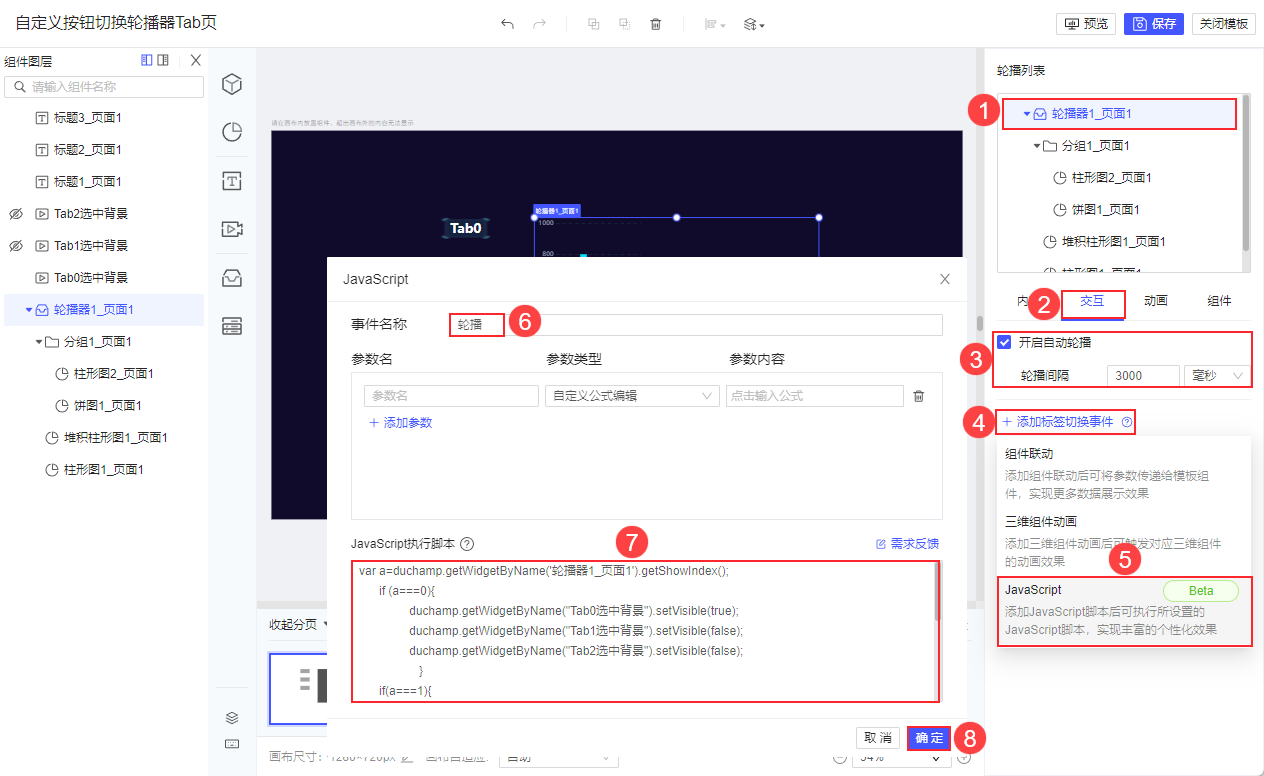The image size is (1264, 776).
Task: Open the video media component icon
Action: click(232, 229)
